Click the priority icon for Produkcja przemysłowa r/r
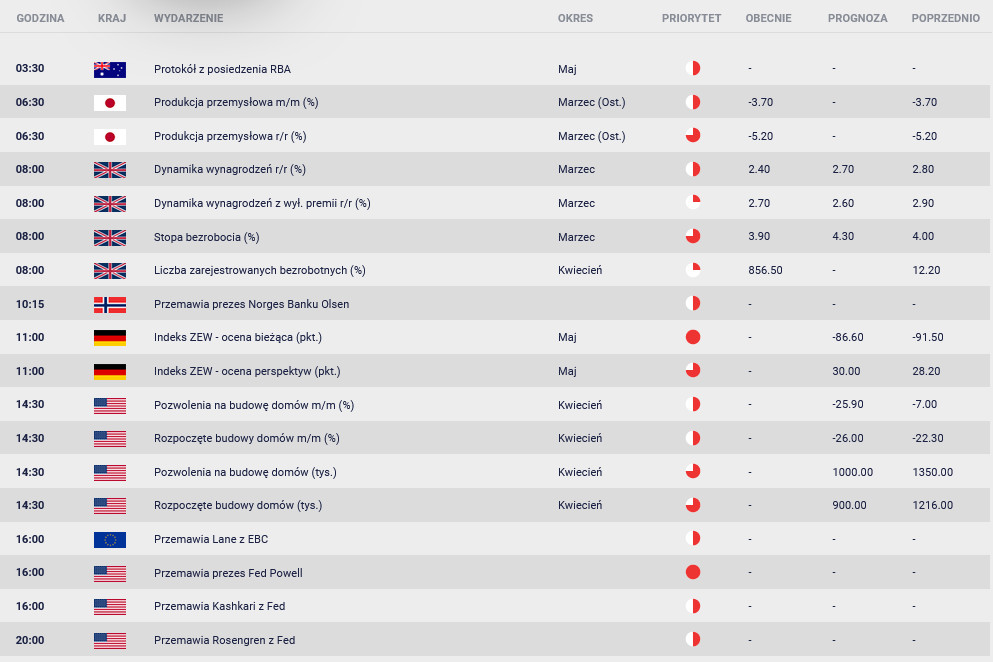 [693, 135]
